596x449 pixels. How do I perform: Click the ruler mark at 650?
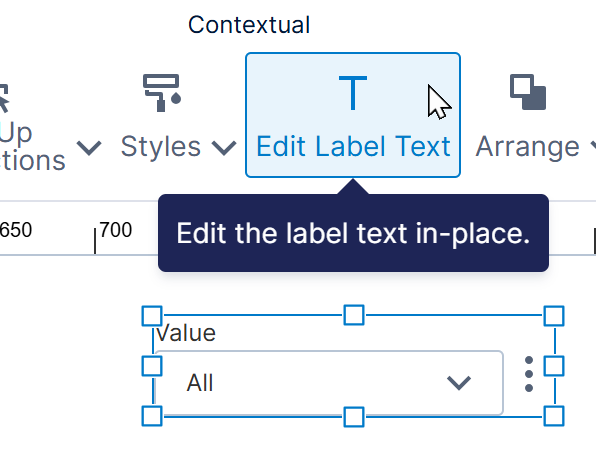(16, 230)
